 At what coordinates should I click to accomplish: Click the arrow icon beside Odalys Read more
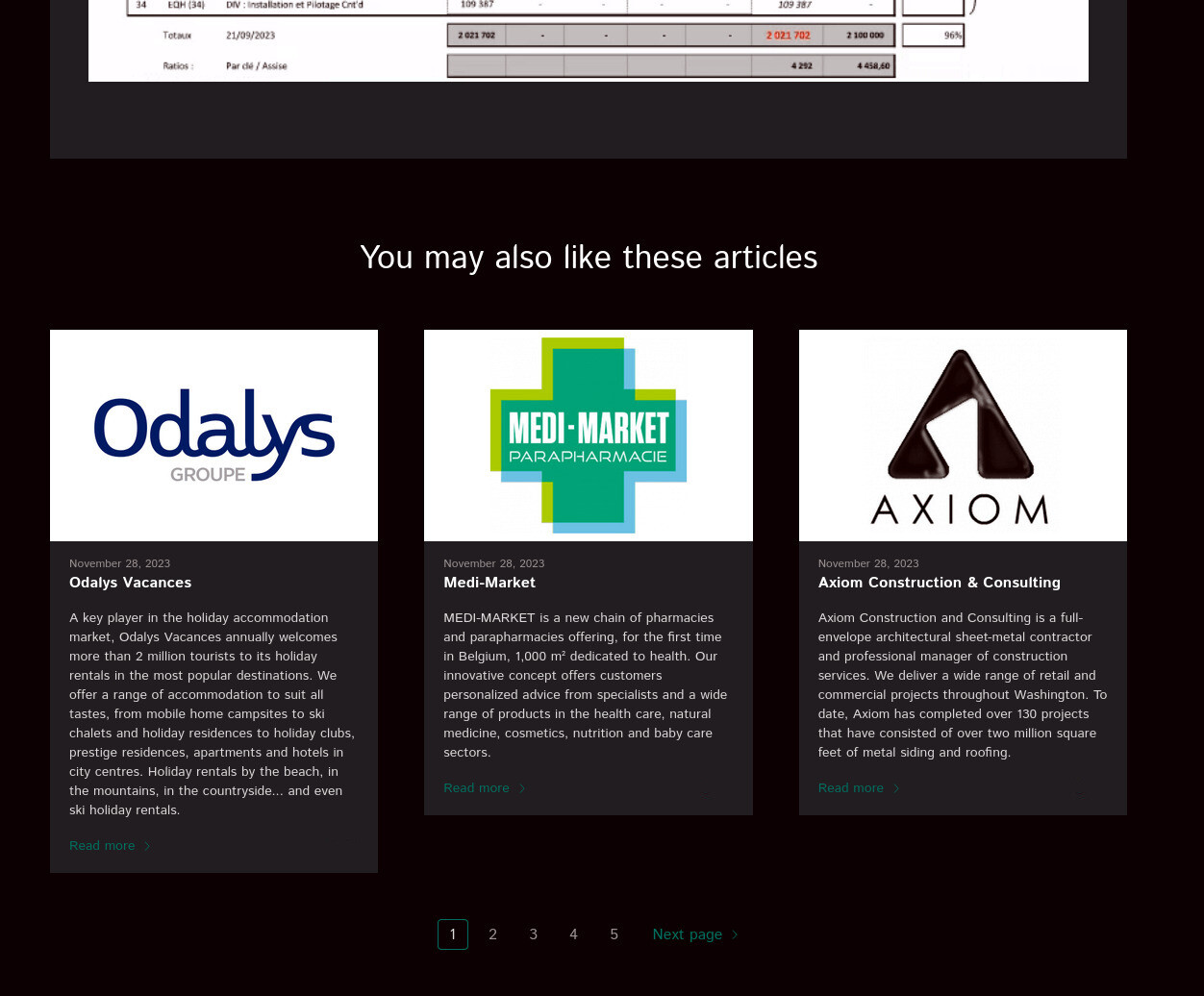pyautogui.click(x=147, y=846)
